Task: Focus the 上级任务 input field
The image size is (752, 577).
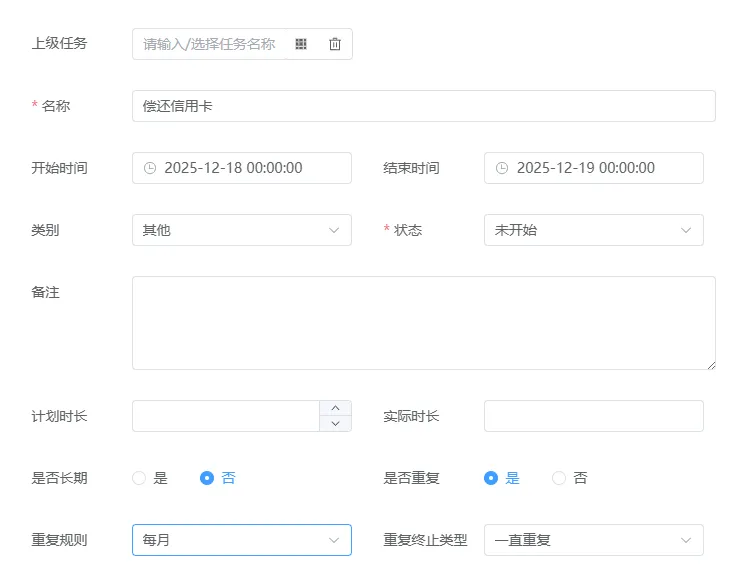Action: tap(210, 44)
